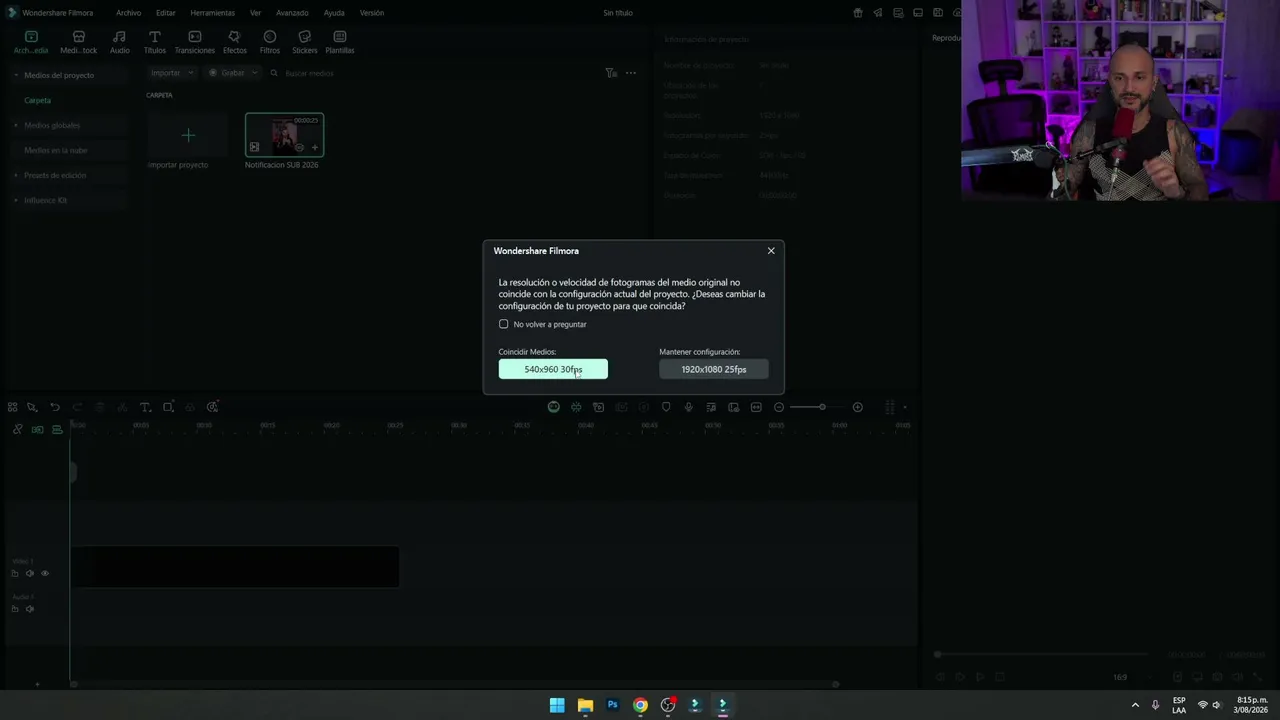Viewport: 1280px width, 720px height.
Task: Open the Windows Start menu
Action: [x=557, y=705]
